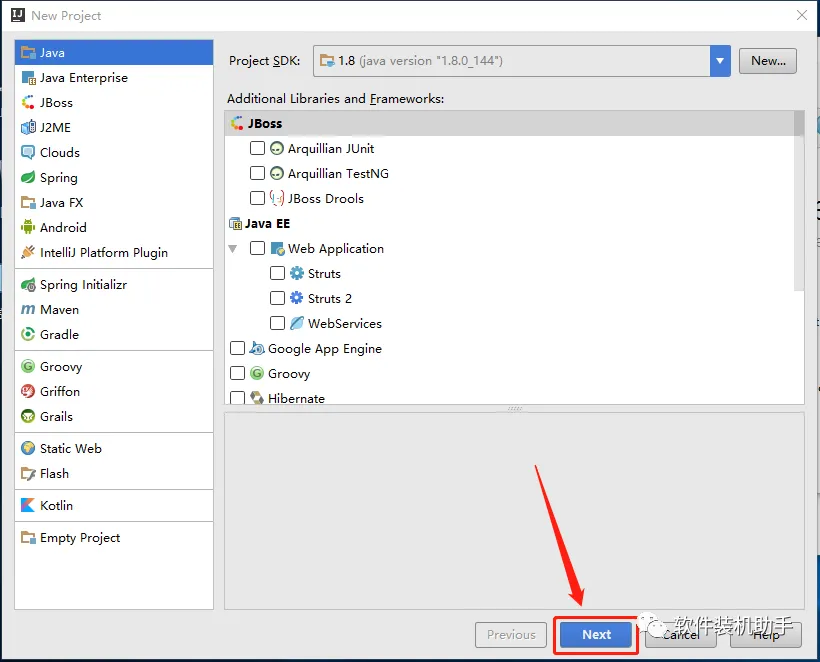Viewport: 820px width, 662px height.
Task: Click the Java project type icon
Action: [28, 53]
